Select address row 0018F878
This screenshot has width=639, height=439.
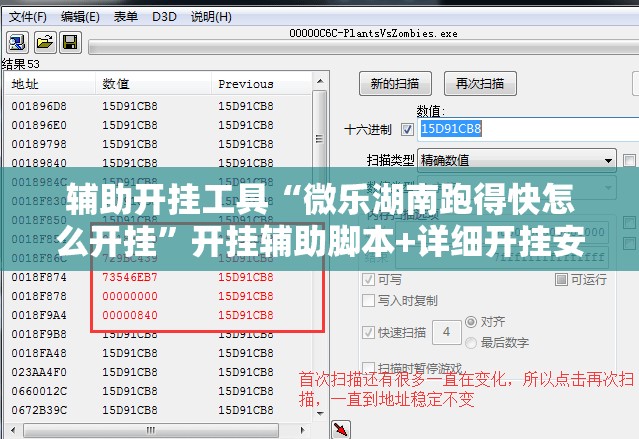coord(158,296)
